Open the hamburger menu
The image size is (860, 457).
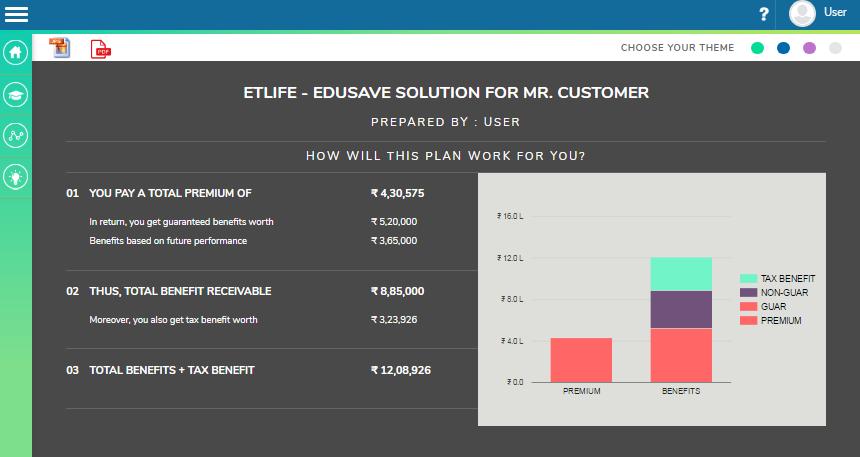pyautogui.click(x=16, y=14)
